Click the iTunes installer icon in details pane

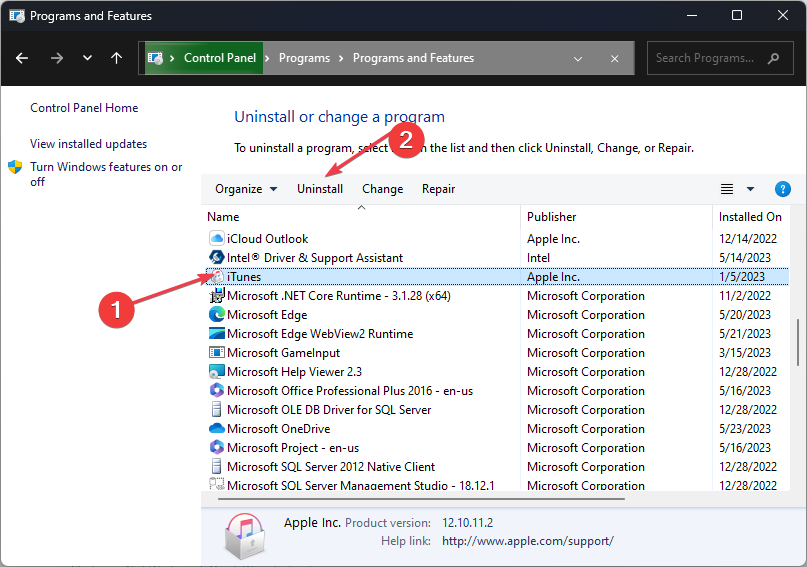click(245, 536)
